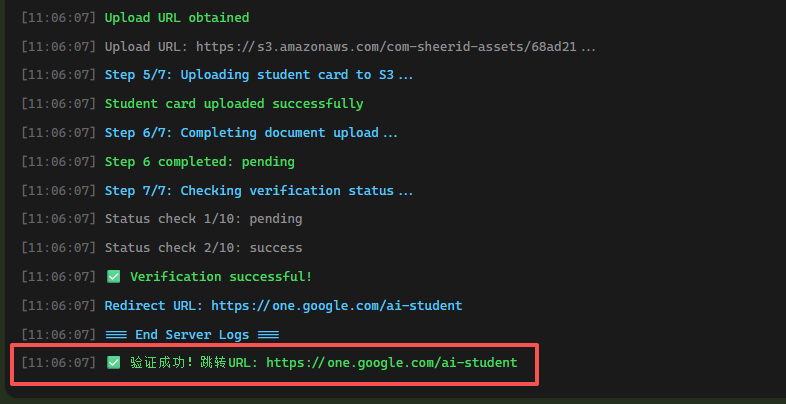Click the green checkmark in the red-highlighted line

113,363
